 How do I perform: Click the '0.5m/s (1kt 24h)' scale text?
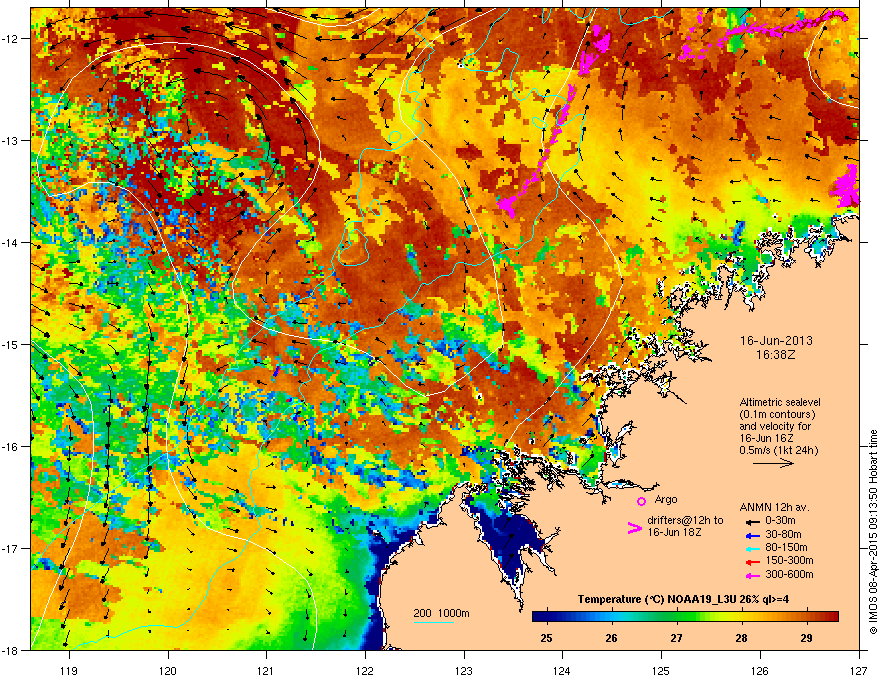[x=778, y=450]
